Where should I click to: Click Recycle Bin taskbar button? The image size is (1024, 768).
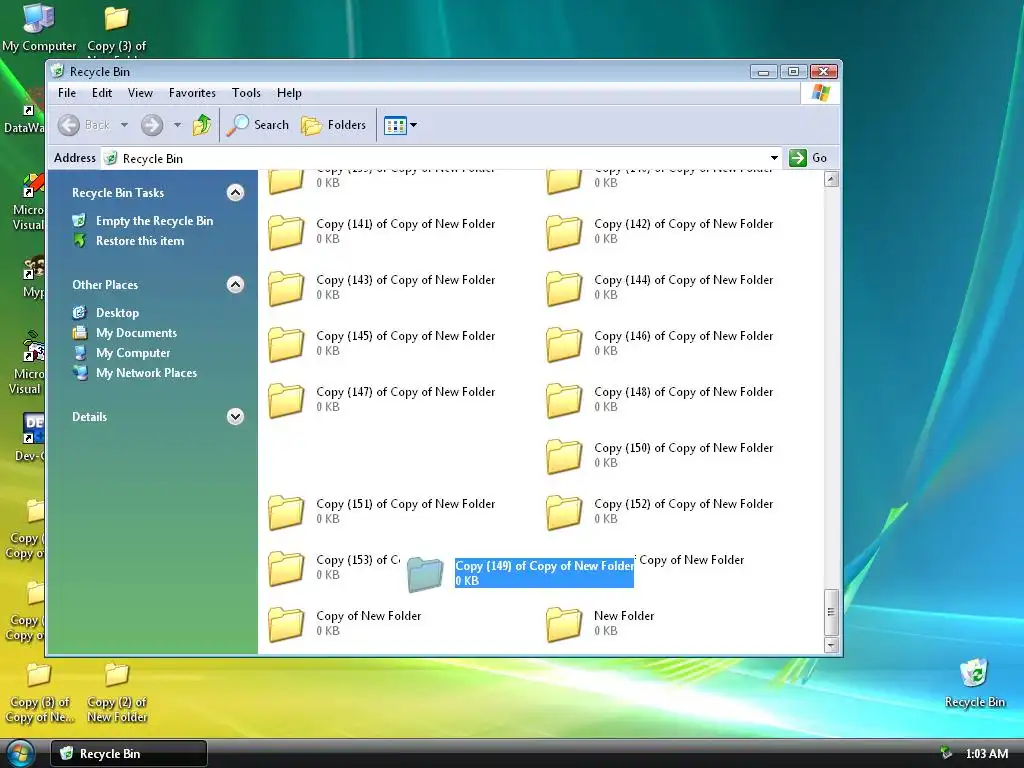(129, 754)
